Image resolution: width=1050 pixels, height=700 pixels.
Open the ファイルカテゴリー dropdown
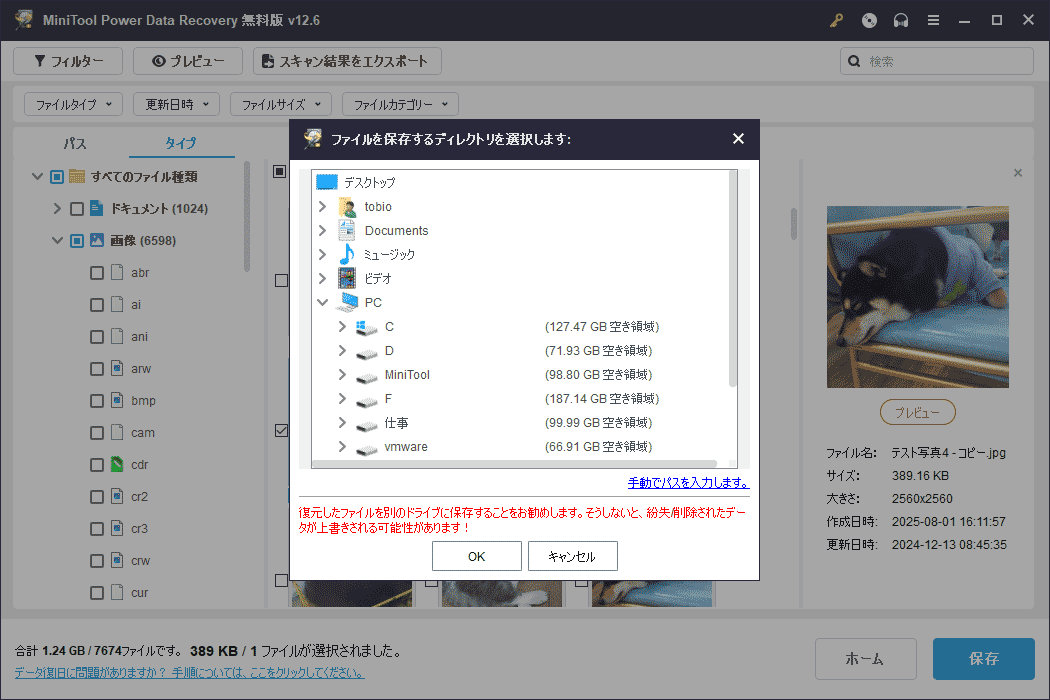[400, 103]
